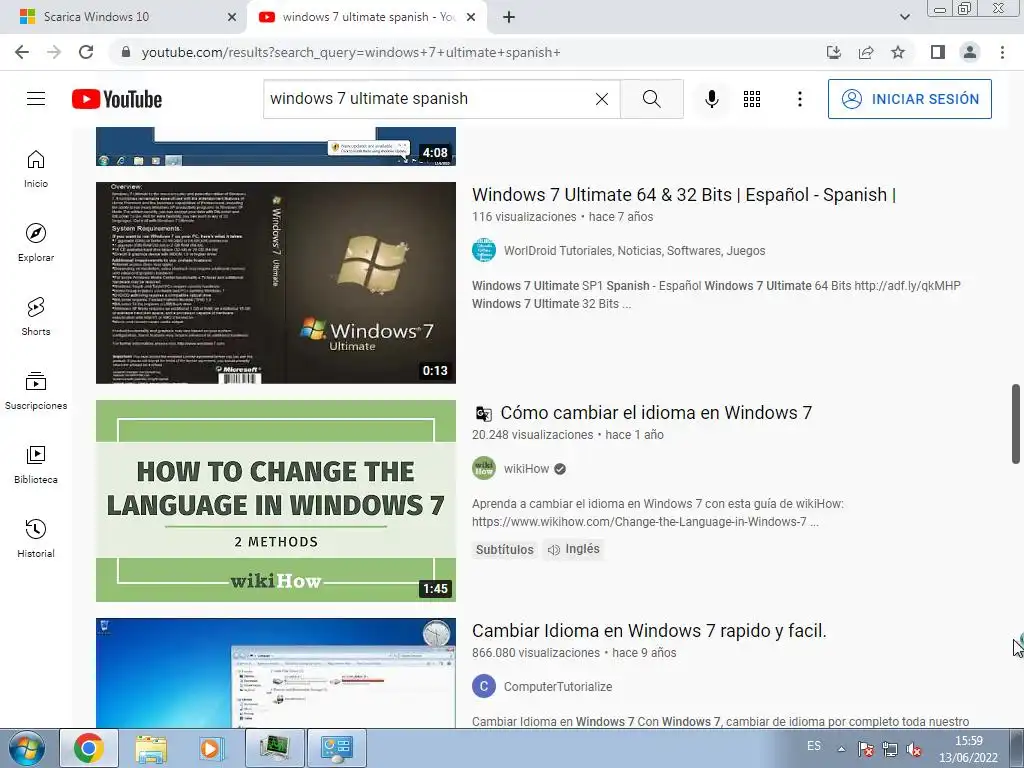Play the Cambiar Idioma desktop thumbnail
1024x768 pixels.
(276, 673)
